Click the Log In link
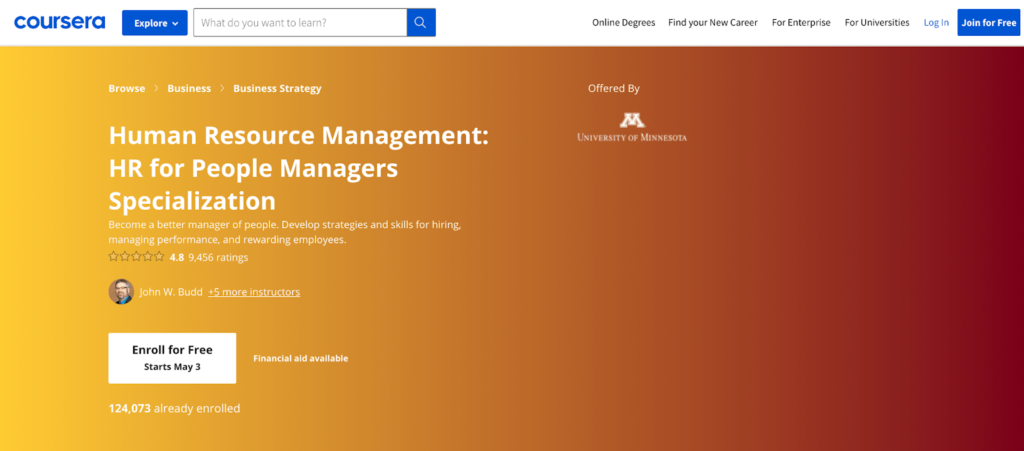 click(x=936, y=22)
